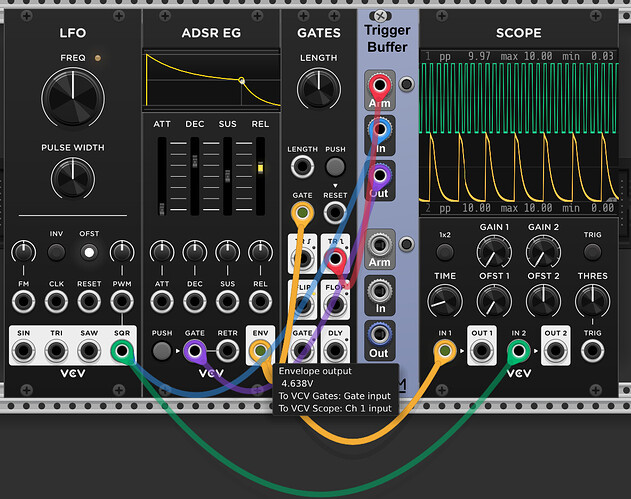Click the ADSR RETR input jack
The height and width of the screenshot is (499, 631).
227,351
